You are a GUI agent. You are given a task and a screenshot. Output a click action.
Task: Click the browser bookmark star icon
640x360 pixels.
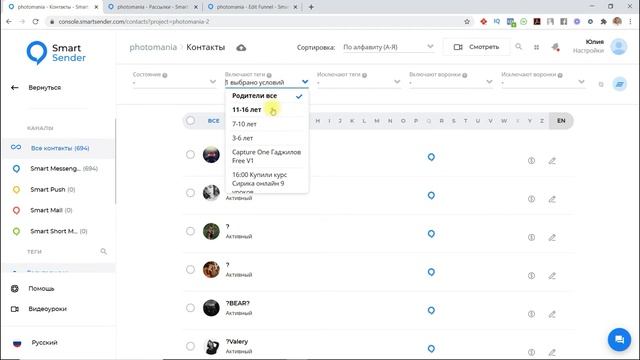coord(467,22)
